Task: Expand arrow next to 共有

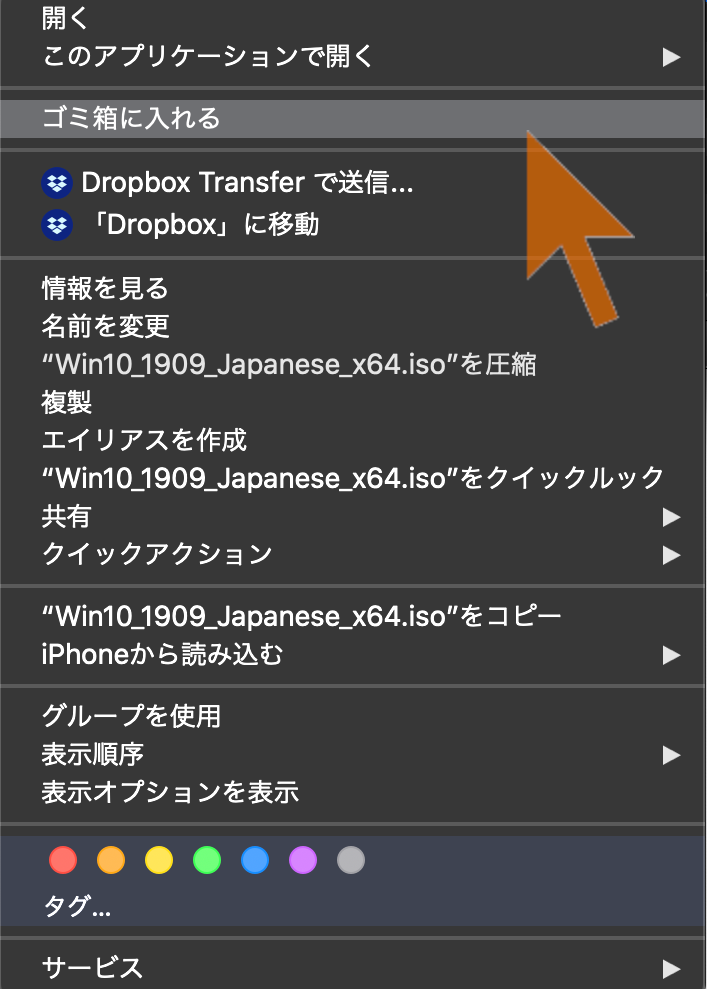Action: click(671, 517)
